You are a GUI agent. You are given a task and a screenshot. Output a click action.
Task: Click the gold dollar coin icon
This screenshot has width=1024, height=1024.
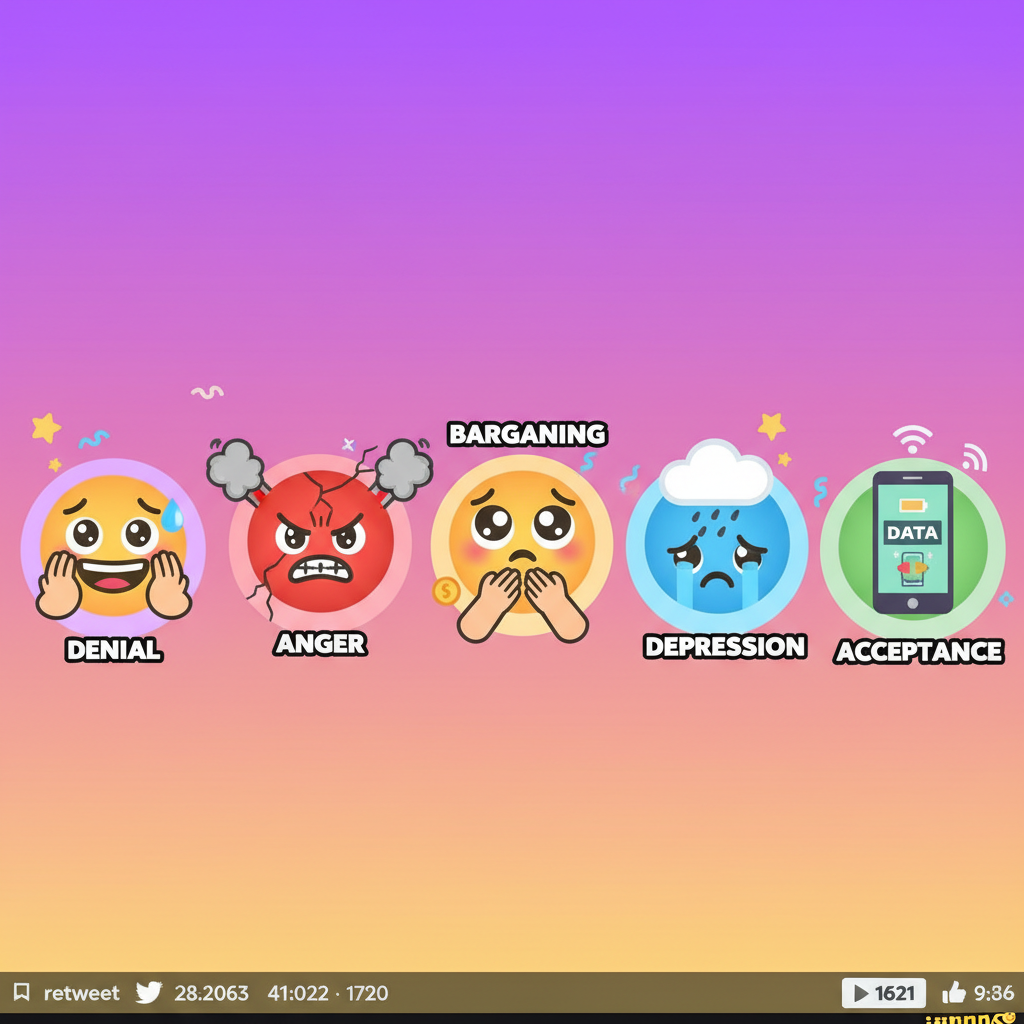tap(445, 591)
